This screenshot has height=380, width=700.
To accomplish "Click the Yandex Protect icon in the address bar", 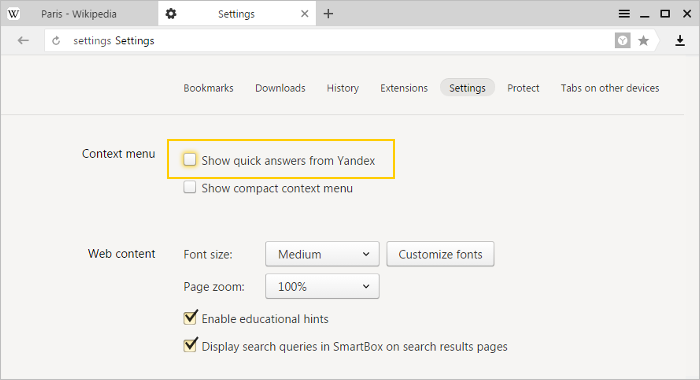I will click(622, 41).
